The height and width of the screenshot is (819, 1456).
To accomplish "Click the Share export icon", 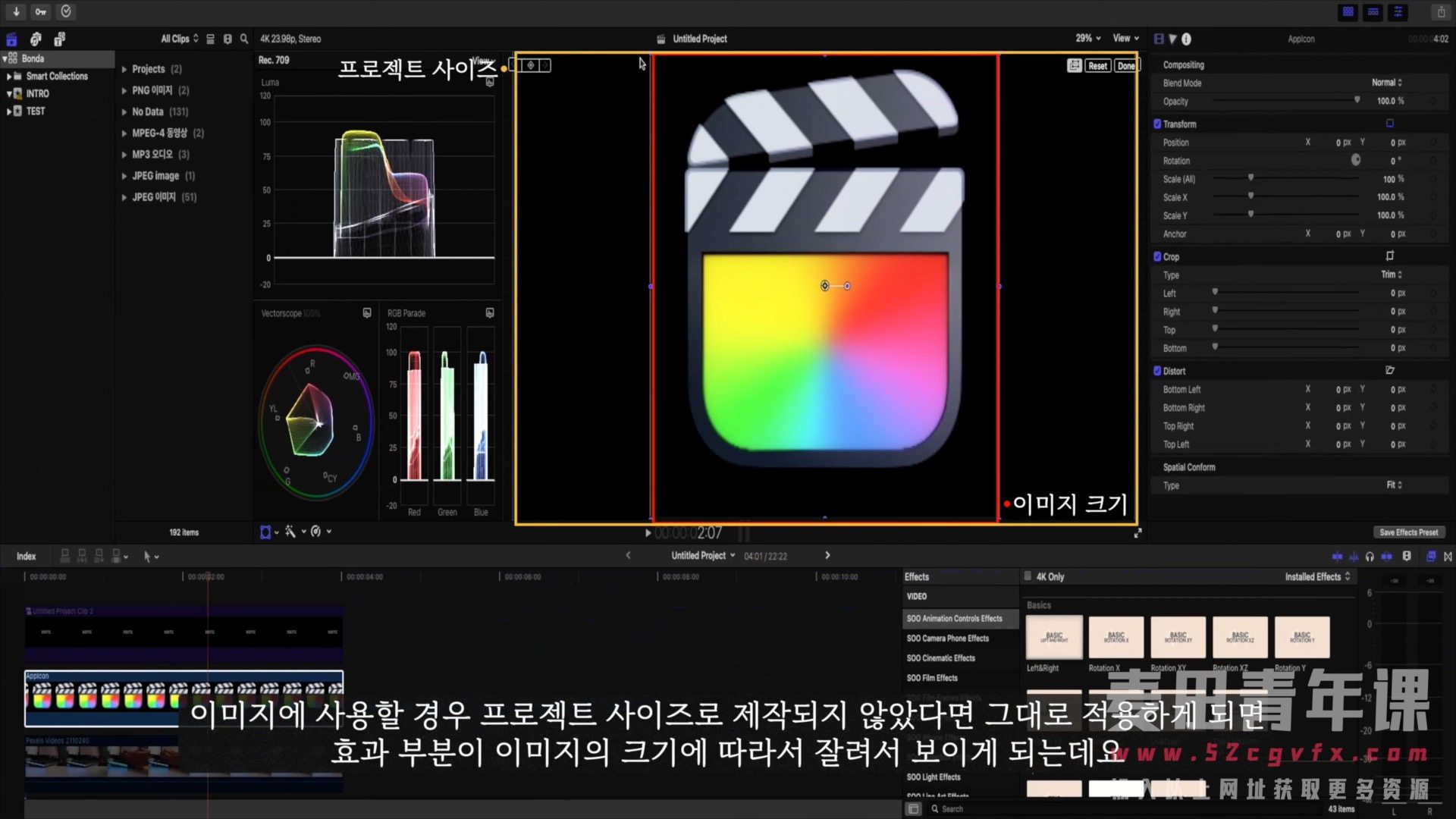I will [x=1440, y=11].
